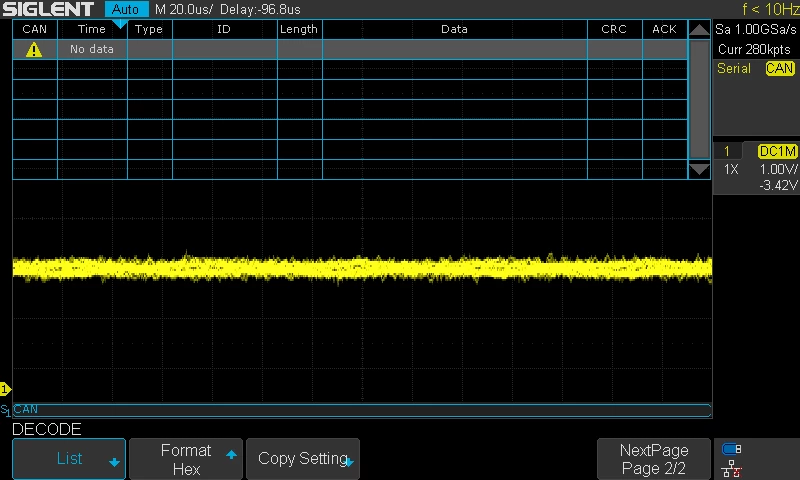Click the blue trigger delay marker triangle
This screenshot has width=800, height=480.
point(120,24)
